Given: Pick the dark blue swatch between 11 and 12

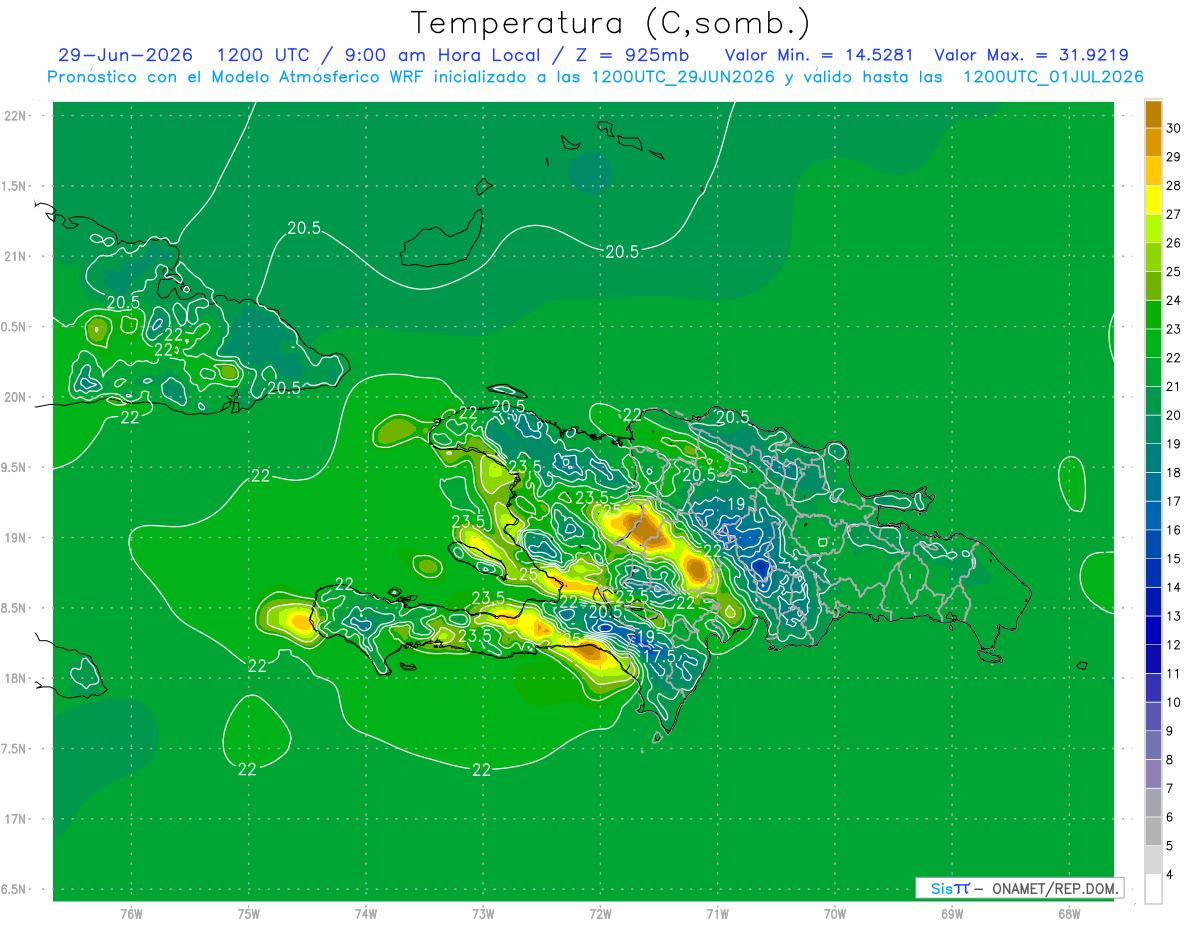Looking at the screenshot, I should (x=1153, y=659).
